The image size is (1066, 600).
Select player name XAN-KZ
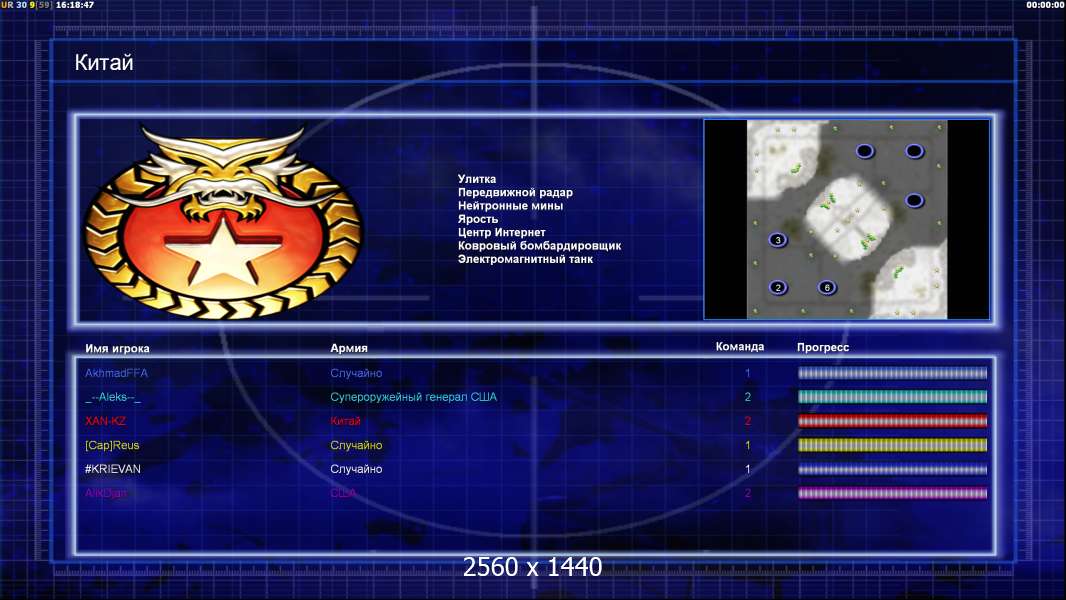point(105,421)
